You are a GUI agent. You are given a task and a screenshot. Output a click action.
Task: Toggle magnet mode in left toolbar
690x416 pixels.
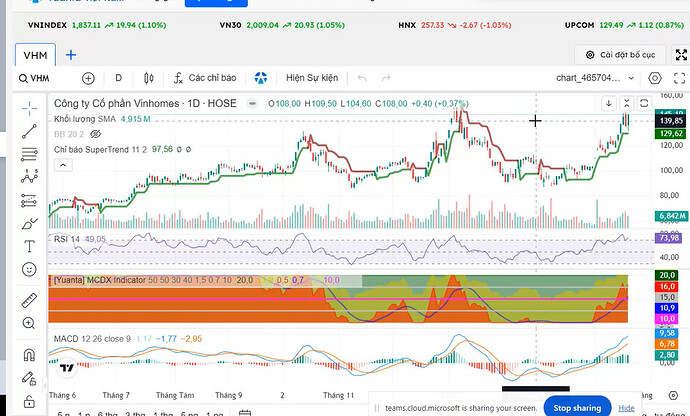[x=29, y=355]
